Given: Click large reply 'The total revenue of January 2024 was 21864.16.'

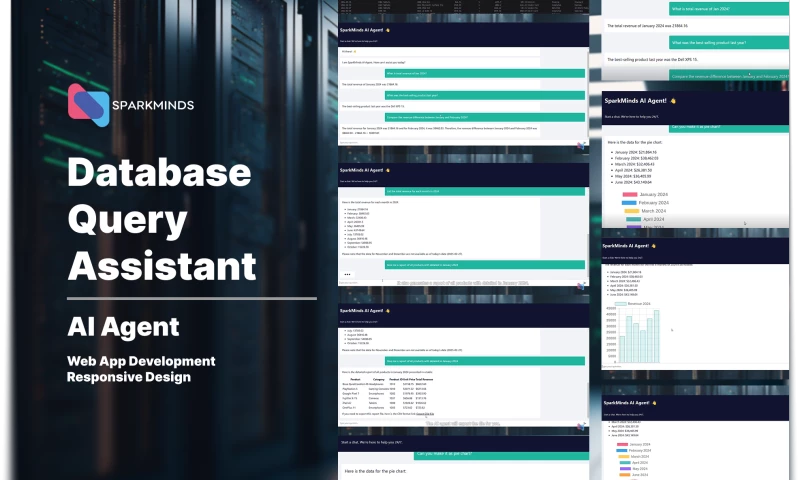Looking at the screenshot, I should point(647,26).
